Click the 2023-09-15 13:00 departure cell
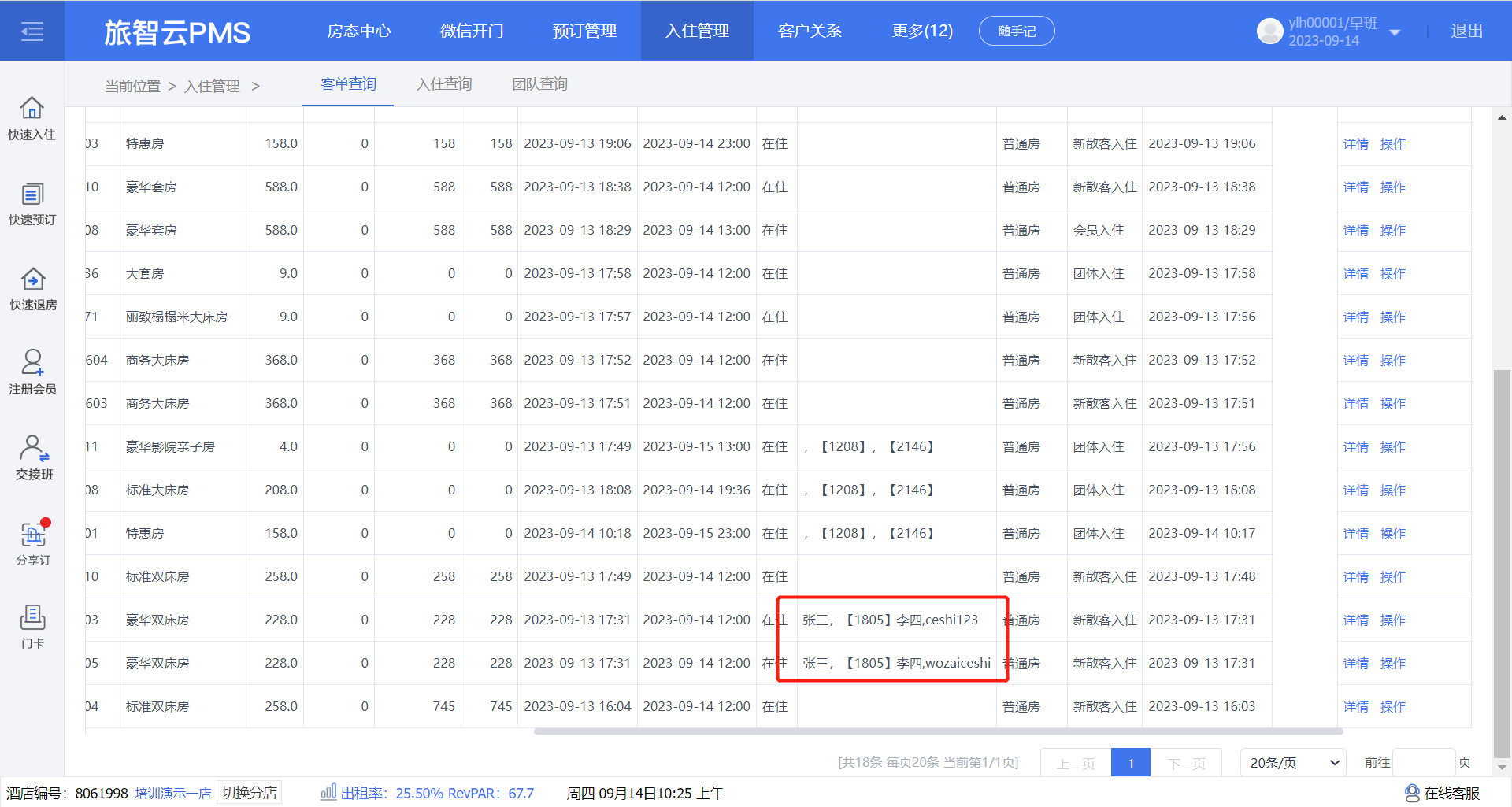 [696, 446]
